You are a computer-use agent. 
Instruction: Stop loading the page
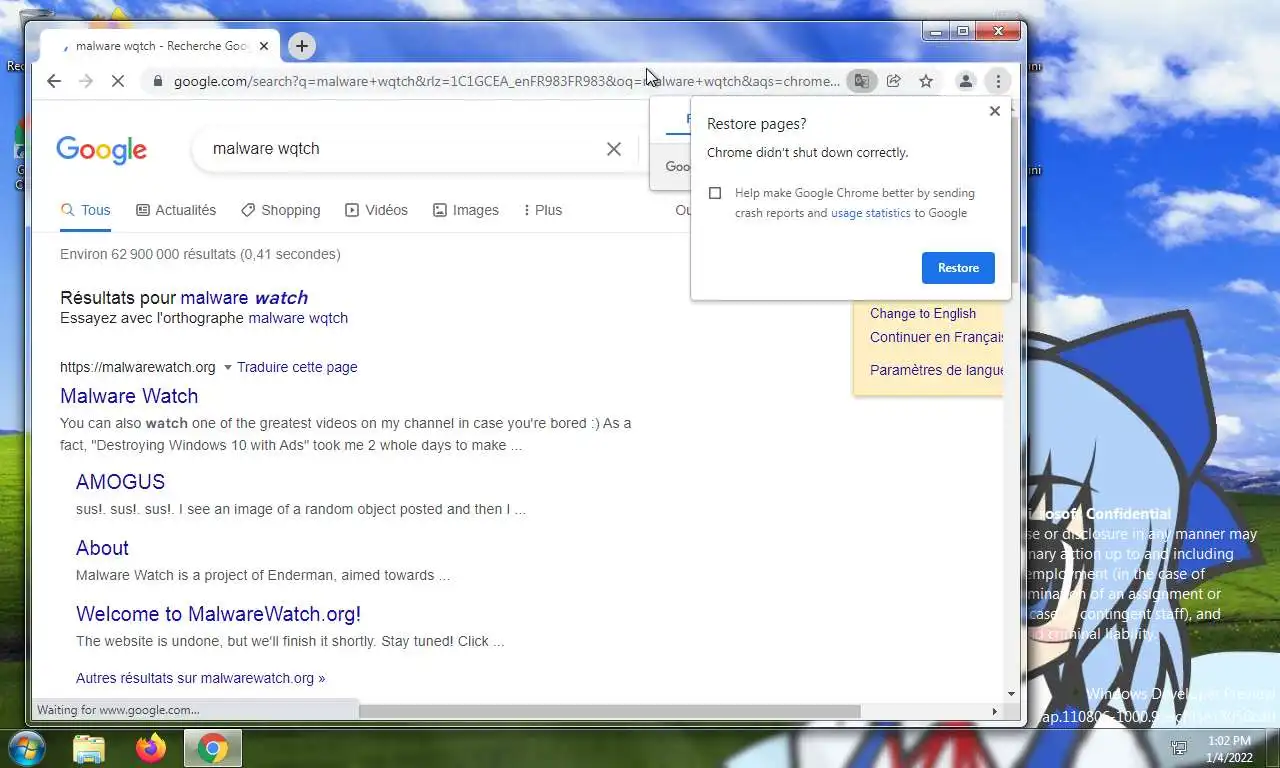[x=118, y=81]
